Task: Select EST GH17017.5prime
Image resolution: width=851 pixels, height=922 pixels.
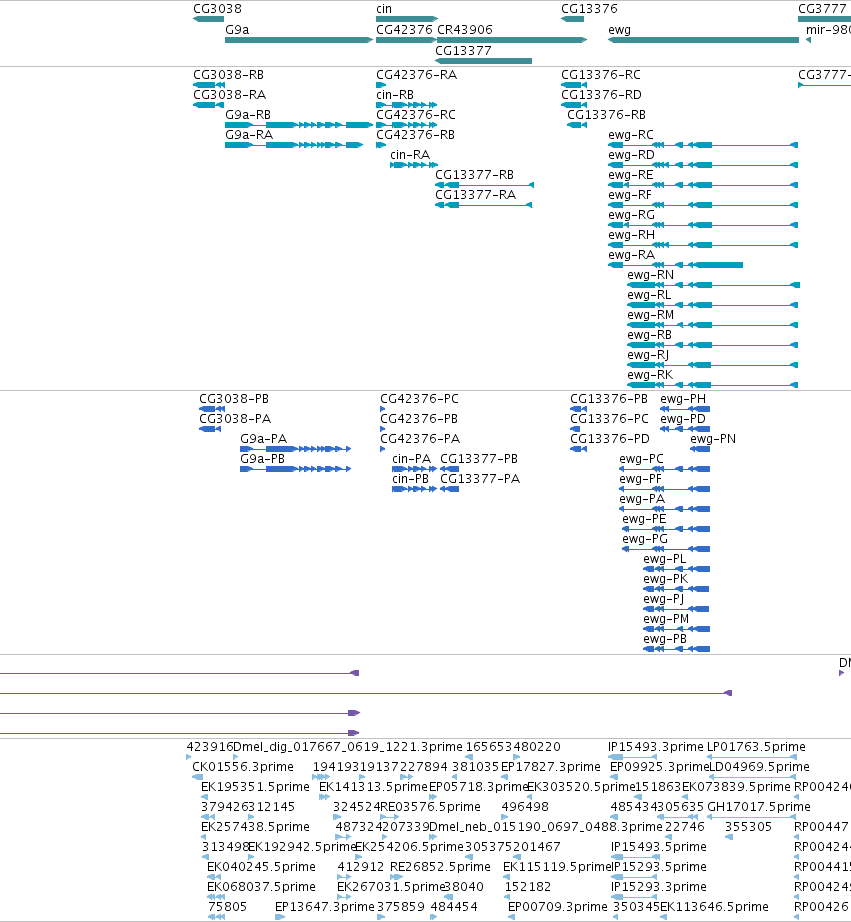Action: [x=751, y=817]
